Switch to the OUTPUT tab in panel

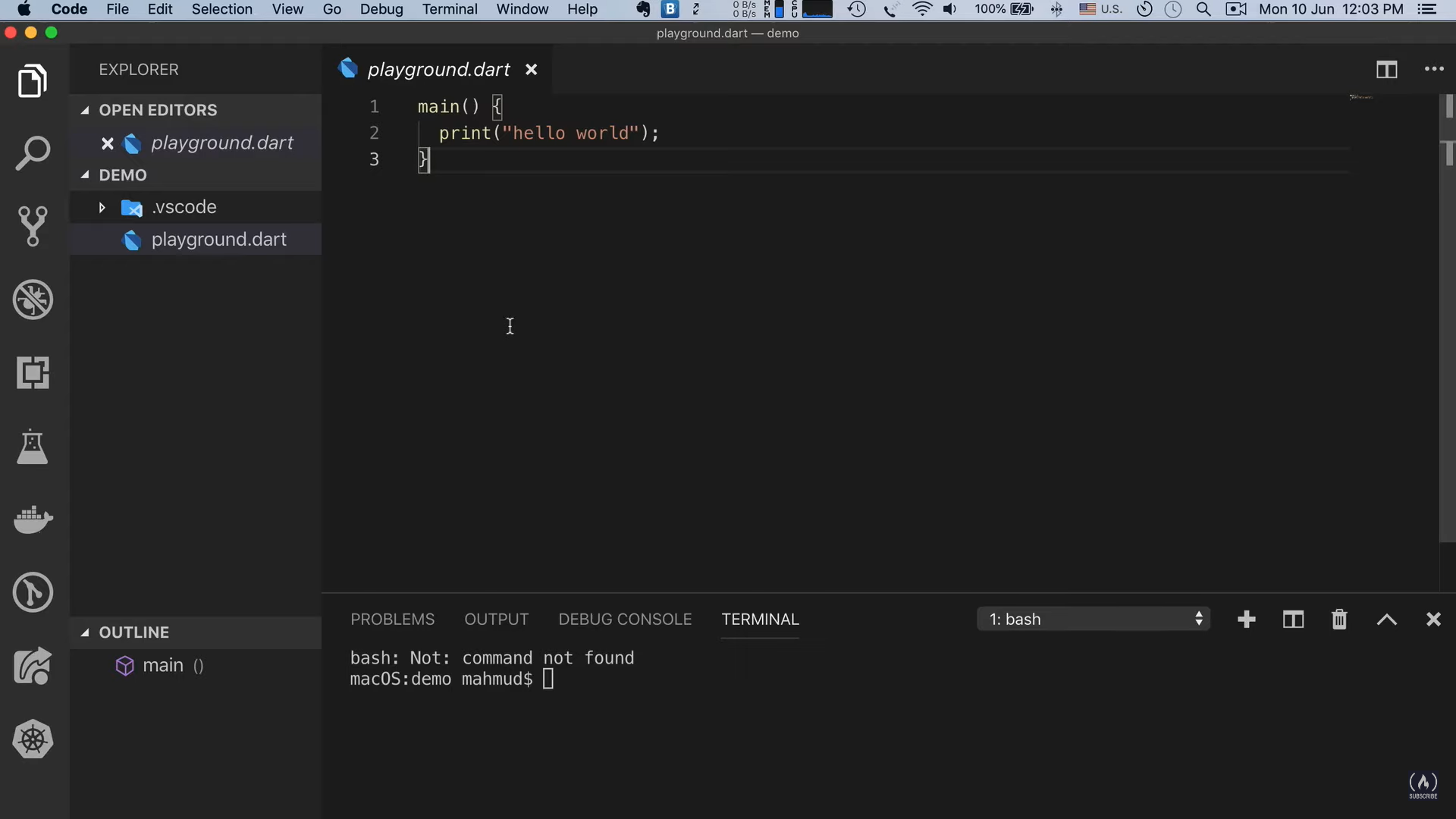click(496, 619)
